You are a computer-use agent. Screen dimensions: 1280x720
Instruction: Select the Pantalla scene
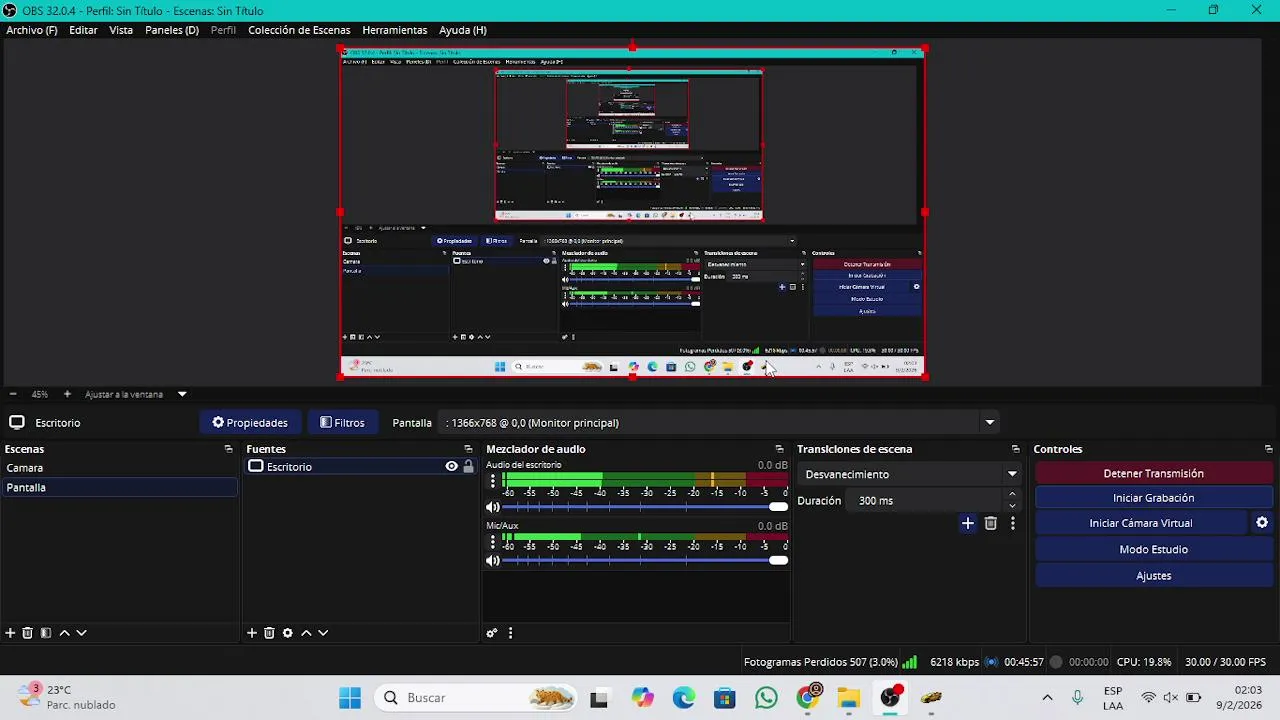pos(119,487)
